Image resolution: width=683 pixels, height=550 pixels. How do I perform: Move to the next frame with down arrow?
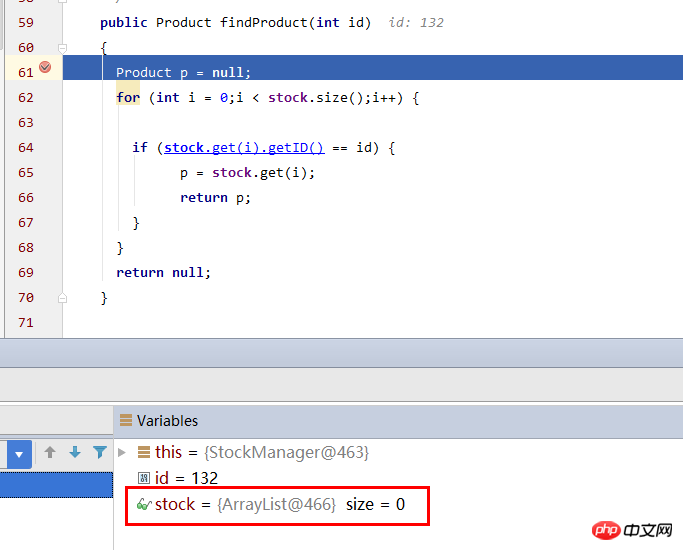(x=75, y=452)
